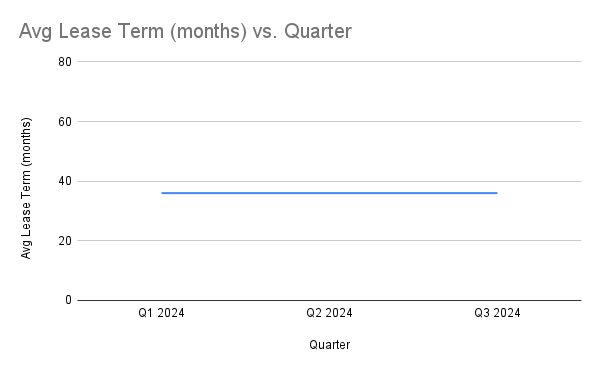Click the y-axis tick label 20
Image resolution: width=600 pixels, height=371 pixels.
[x=65, y=241]
